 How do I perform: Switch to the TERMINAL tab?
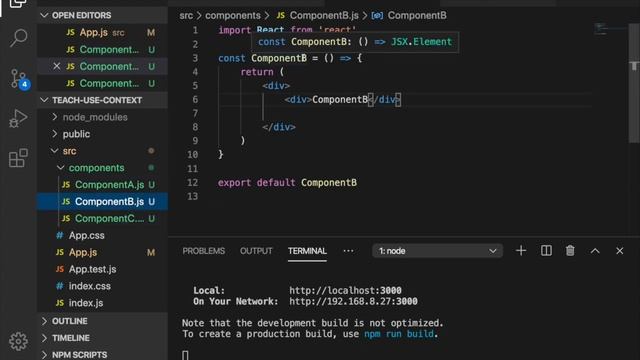click(x=307, y=251)
